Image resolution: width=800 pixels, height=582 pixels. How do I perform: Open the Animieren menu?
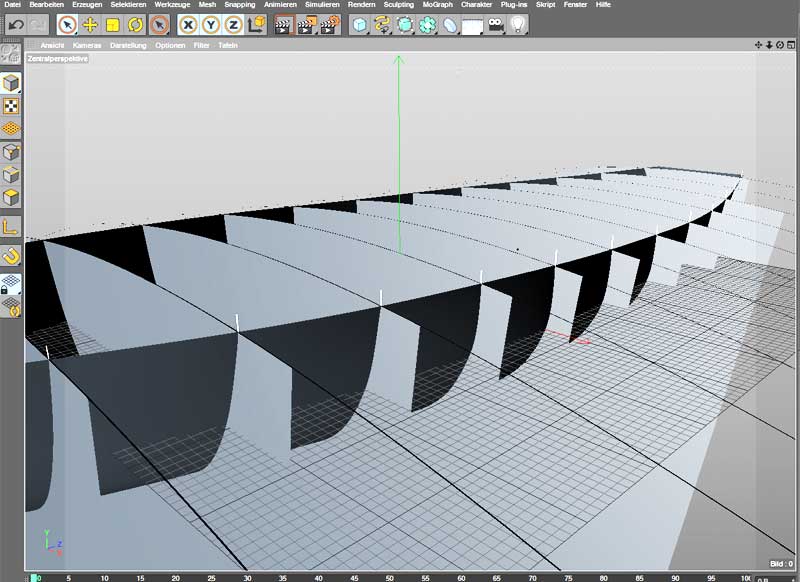[280, 5]
